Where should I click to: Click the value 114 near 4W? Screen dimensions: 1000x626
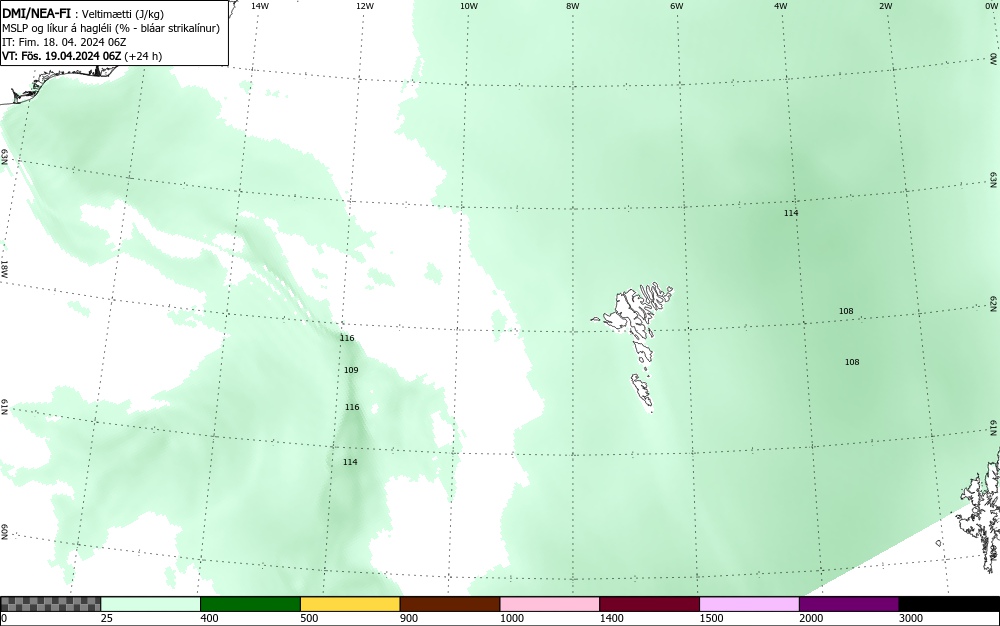(x=791, y=213)
